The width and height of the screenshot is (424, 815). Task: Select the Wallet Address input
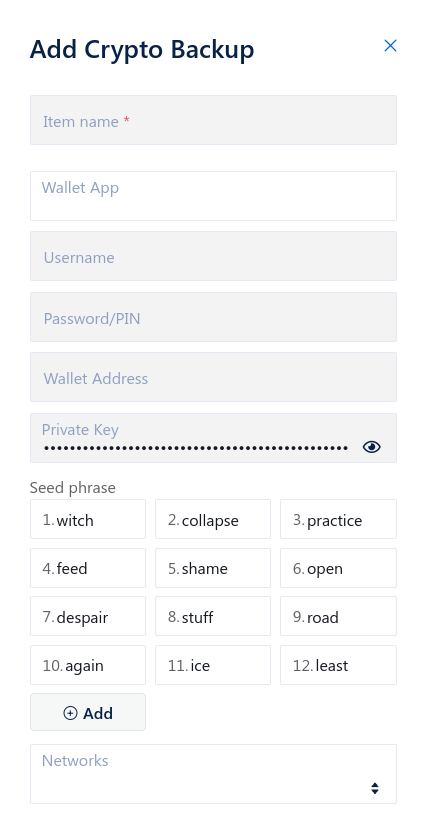[x=213, y=377]
